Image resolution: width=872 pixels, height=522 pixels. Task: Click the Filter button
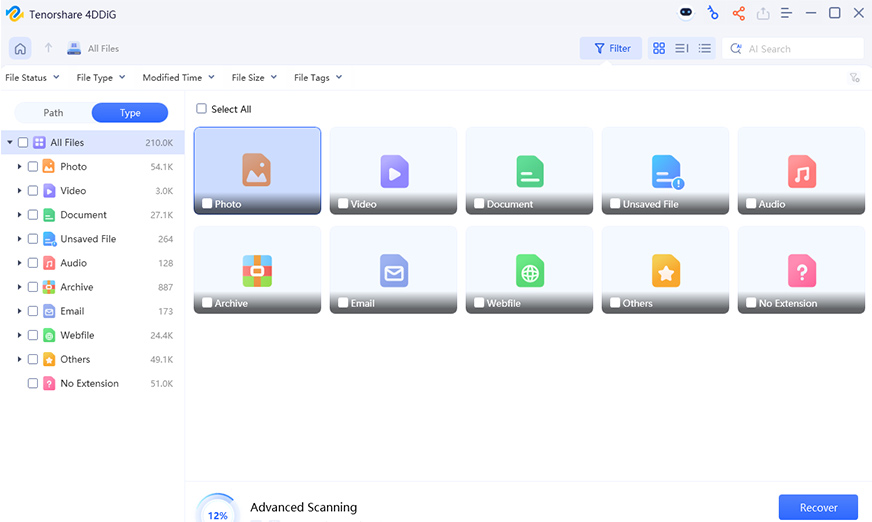pyautogui.click(x=611, y=48)
